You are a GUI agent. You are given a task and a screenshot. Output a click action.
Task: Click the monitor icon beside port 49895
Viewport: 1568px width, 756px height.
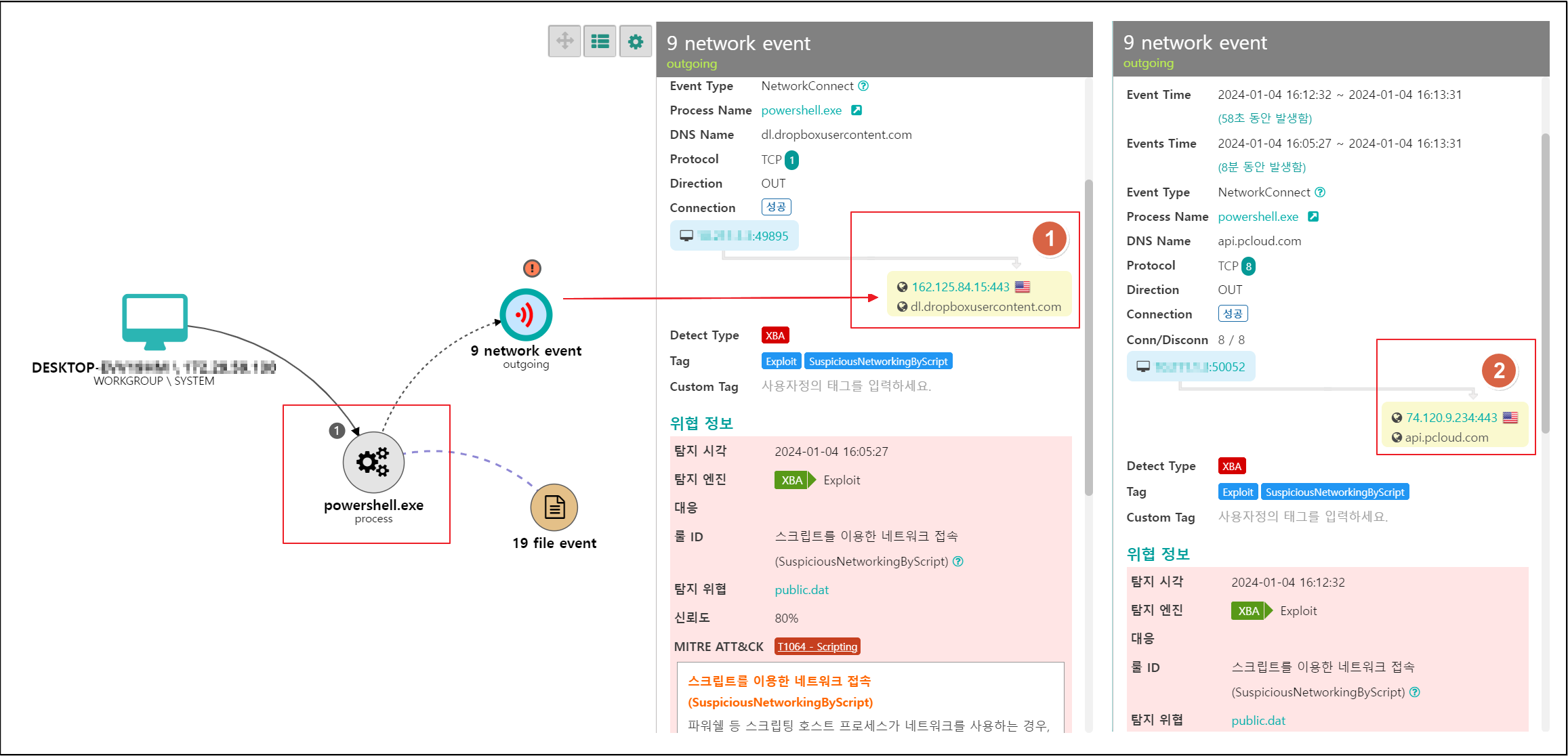[x=686, y=236]
